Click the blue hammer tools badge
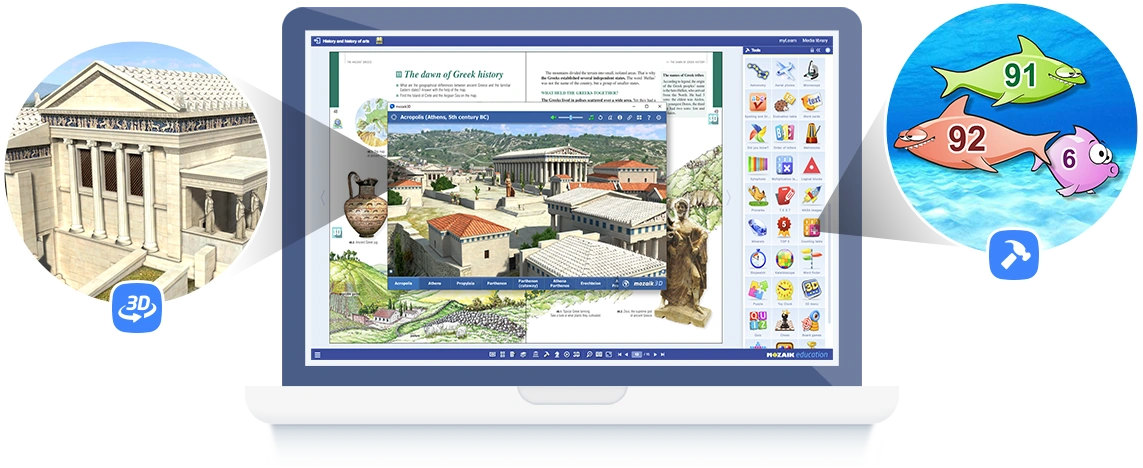Screen dimensions: 1143x468 click(1014, 254)
